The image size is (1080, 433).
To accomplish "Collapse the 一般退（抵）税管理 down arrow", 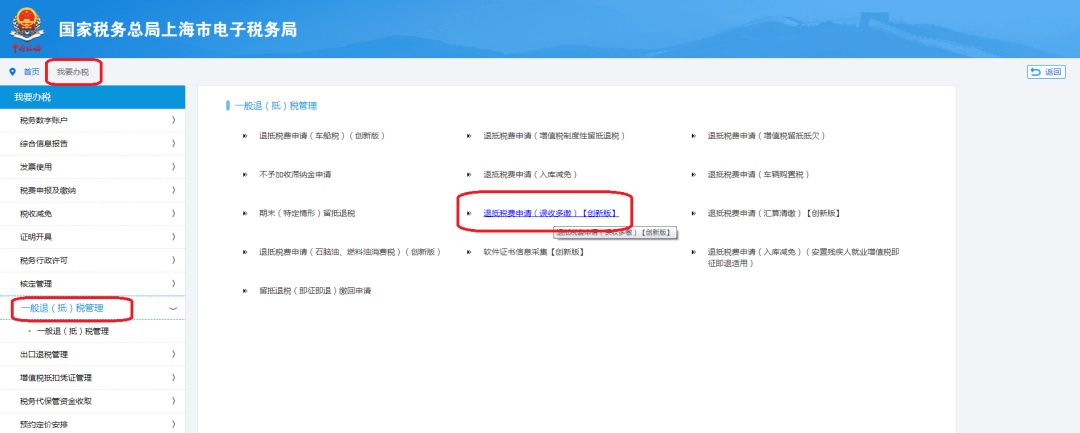I will click(x=173, y=308).
